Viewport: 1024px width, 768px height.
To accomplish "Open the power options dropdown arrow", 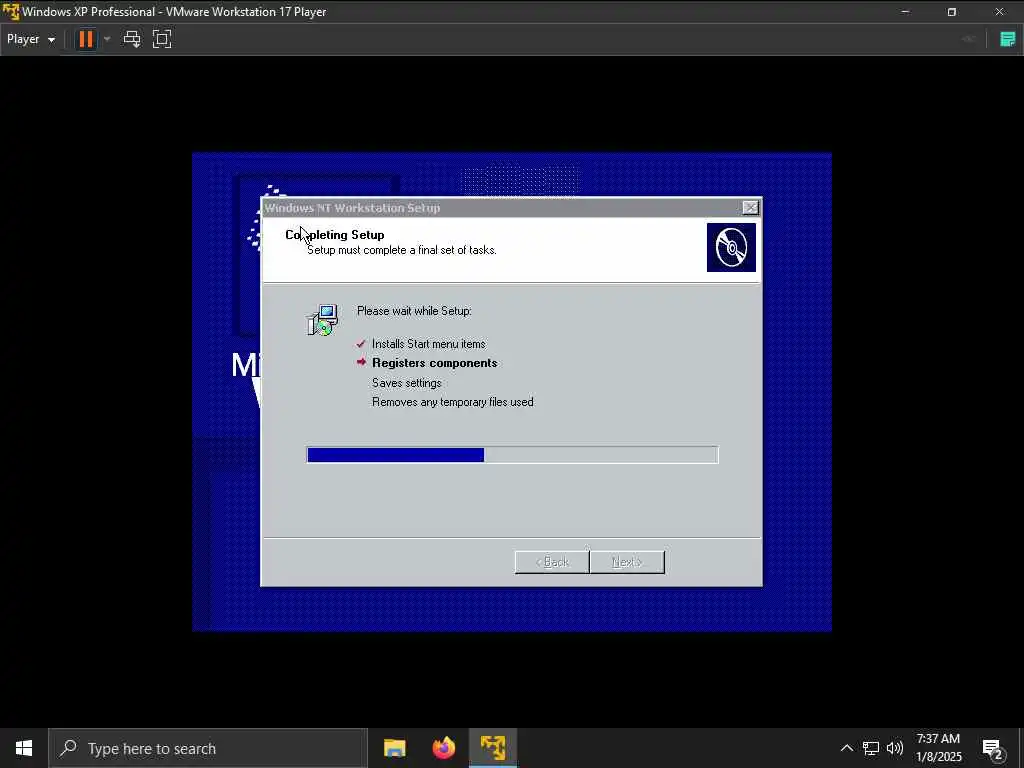I will click(x=107, y=39).
